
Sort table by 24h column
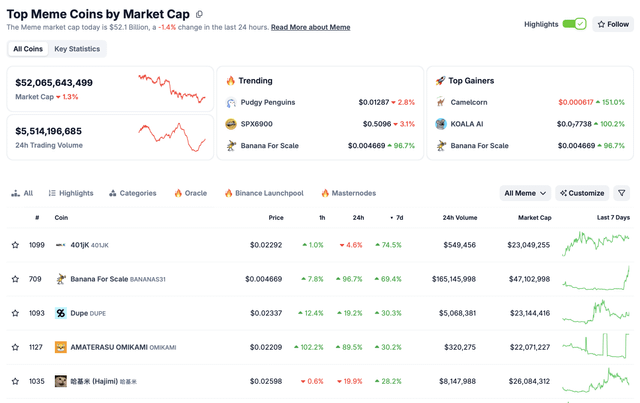[357, 217]
